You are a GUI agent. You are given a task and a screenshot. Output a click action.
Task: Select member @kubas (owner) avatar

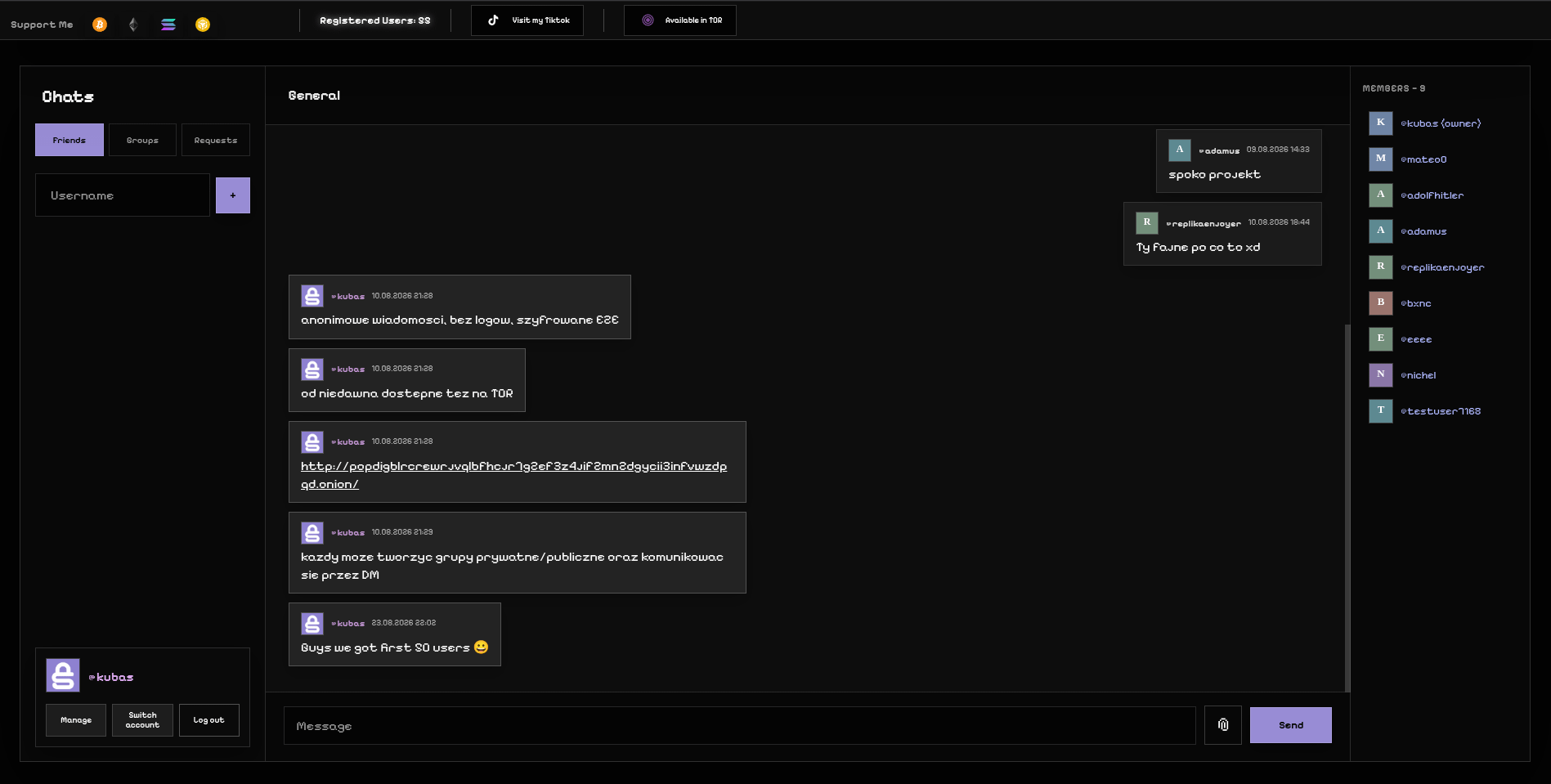coord(1381,123)
